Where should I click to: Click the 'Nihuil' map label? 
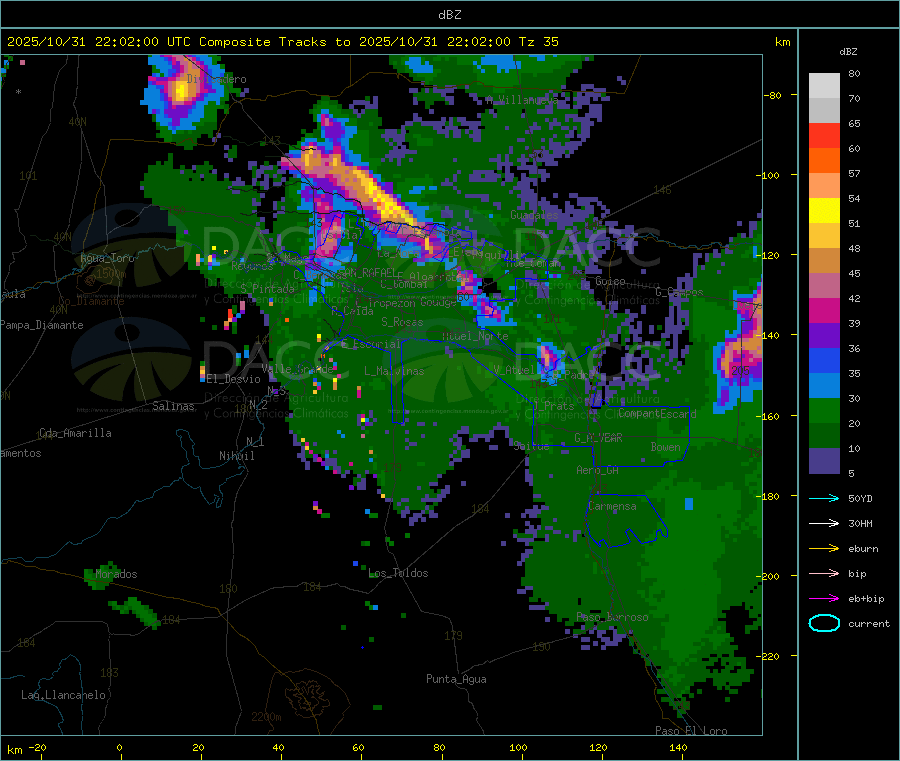pyautogui.click(x=236, y=456)
